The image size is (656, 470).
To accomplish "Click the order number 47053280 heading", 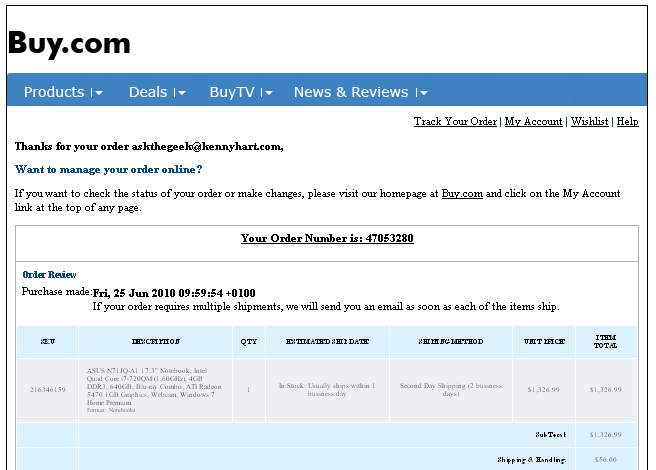I will click(327, 238).
